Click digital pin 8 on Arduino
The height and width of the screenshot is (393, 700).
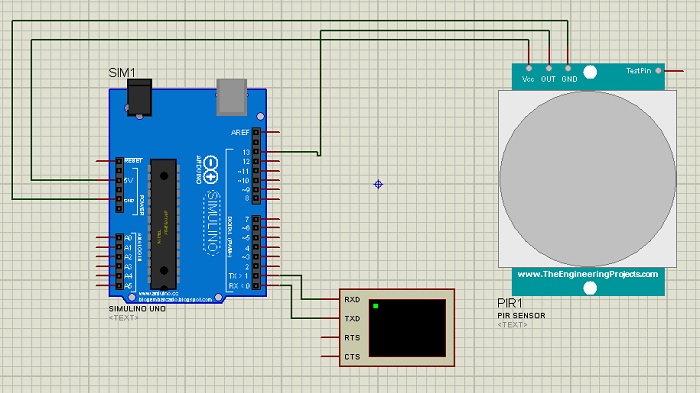[x=256, y=199]
